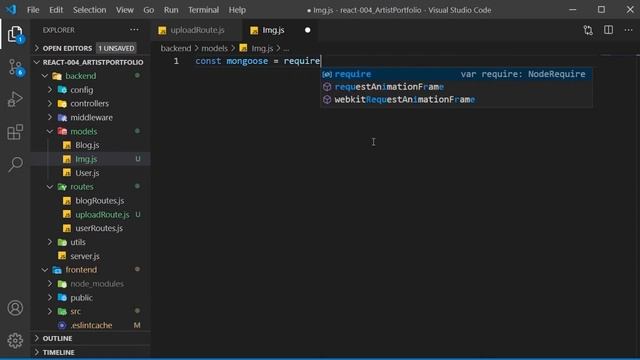
Task: Expand the middleware folder
Action: pos(91,118)
